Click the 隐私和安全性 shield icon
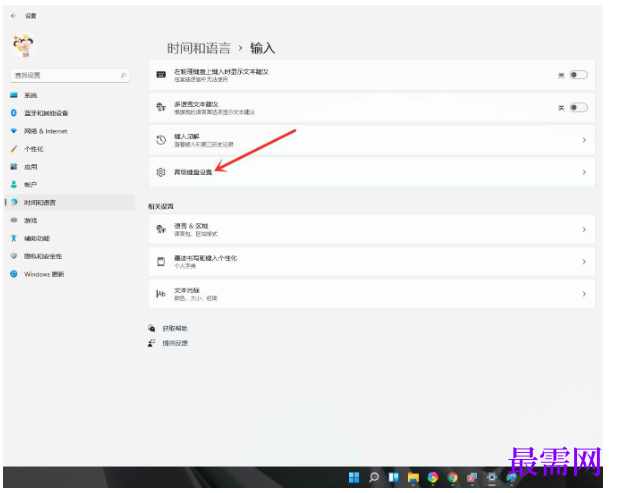This screenshot has width=620, height=493. point(14,256)
